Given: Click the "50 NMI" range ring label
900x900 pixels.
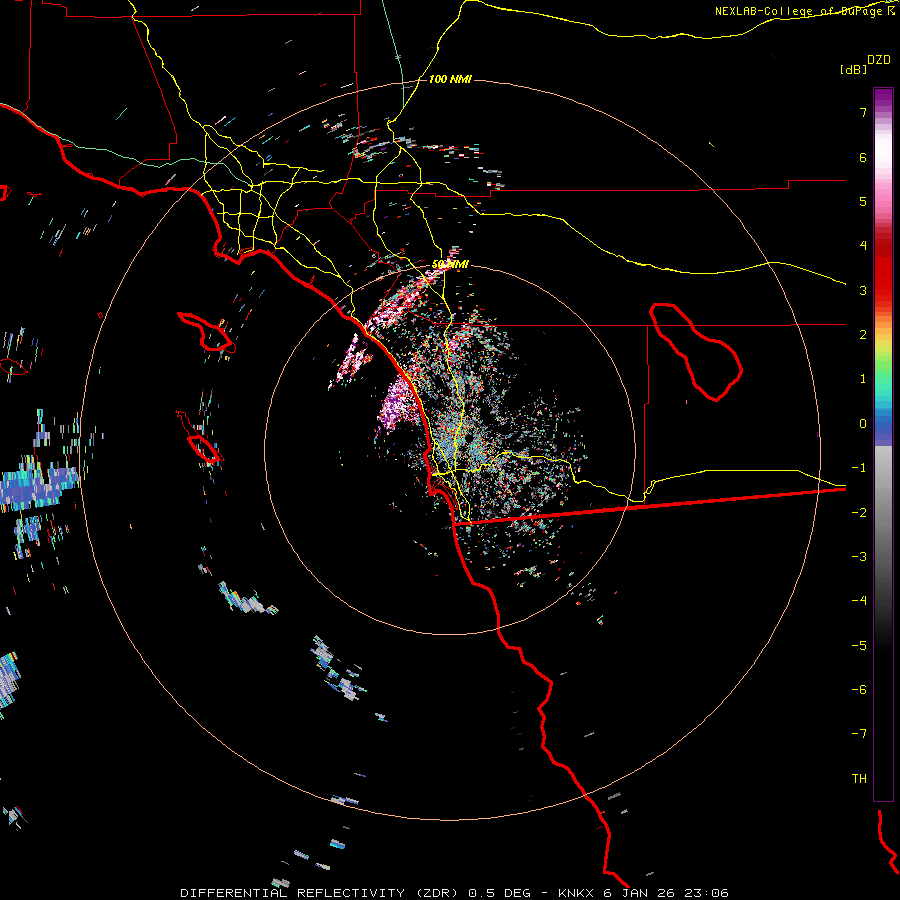Looking at the screenshot, I should click(450, 265).
